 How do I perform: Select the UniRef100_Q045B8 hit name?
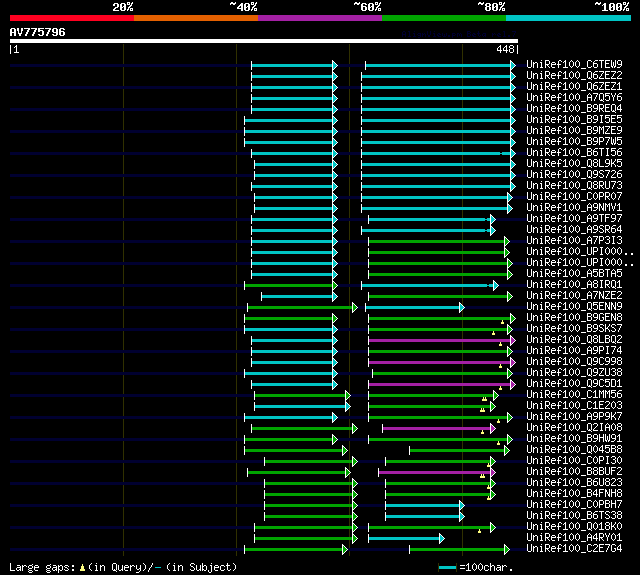point(574,450)
